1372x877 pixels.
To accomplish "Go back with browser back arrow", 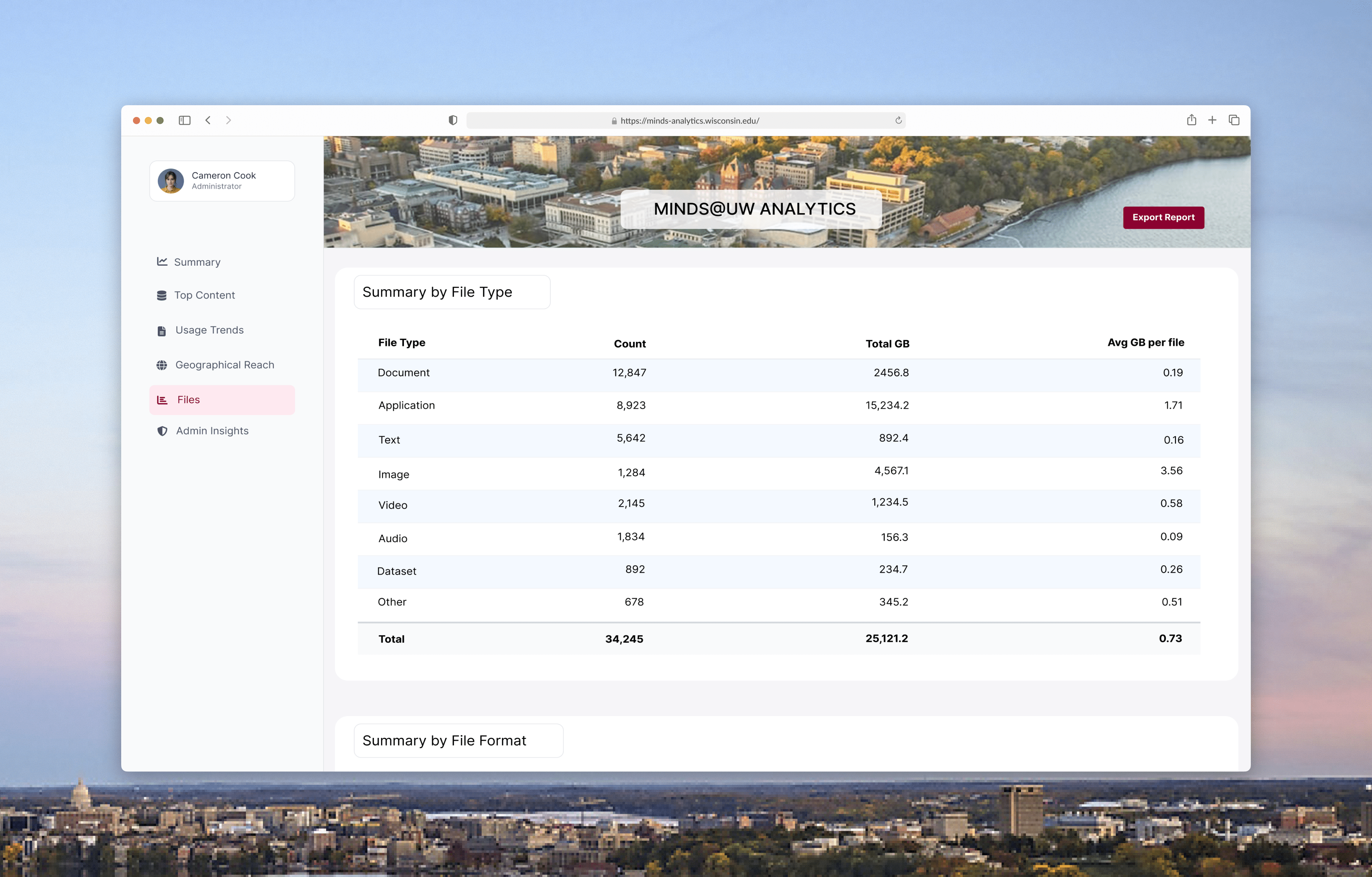I will (x=208, y=120).
